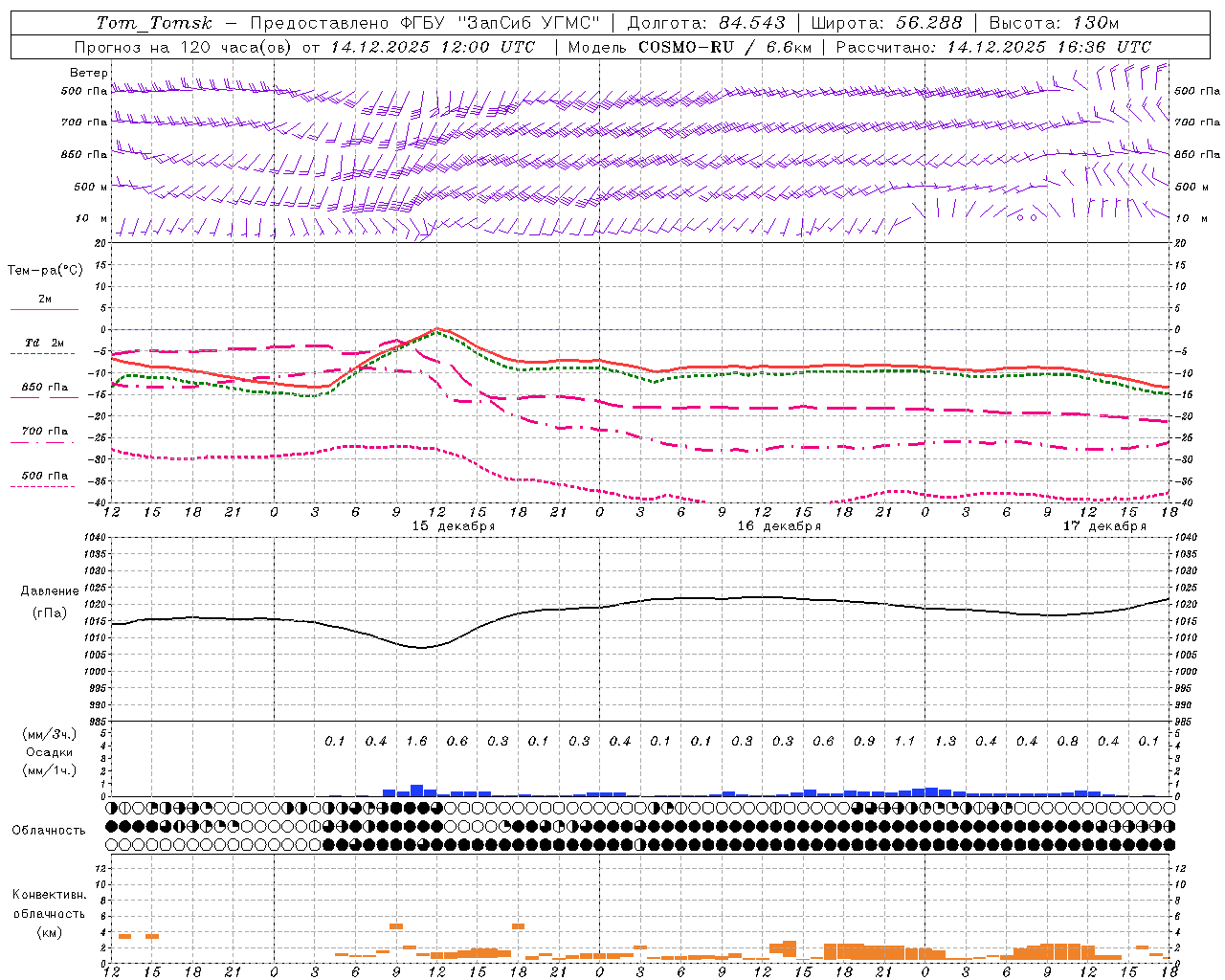1225x980 pixels.
Task: Click the 1.1 precipitation value
Action: pyautogui.click(x=904, y=741)
